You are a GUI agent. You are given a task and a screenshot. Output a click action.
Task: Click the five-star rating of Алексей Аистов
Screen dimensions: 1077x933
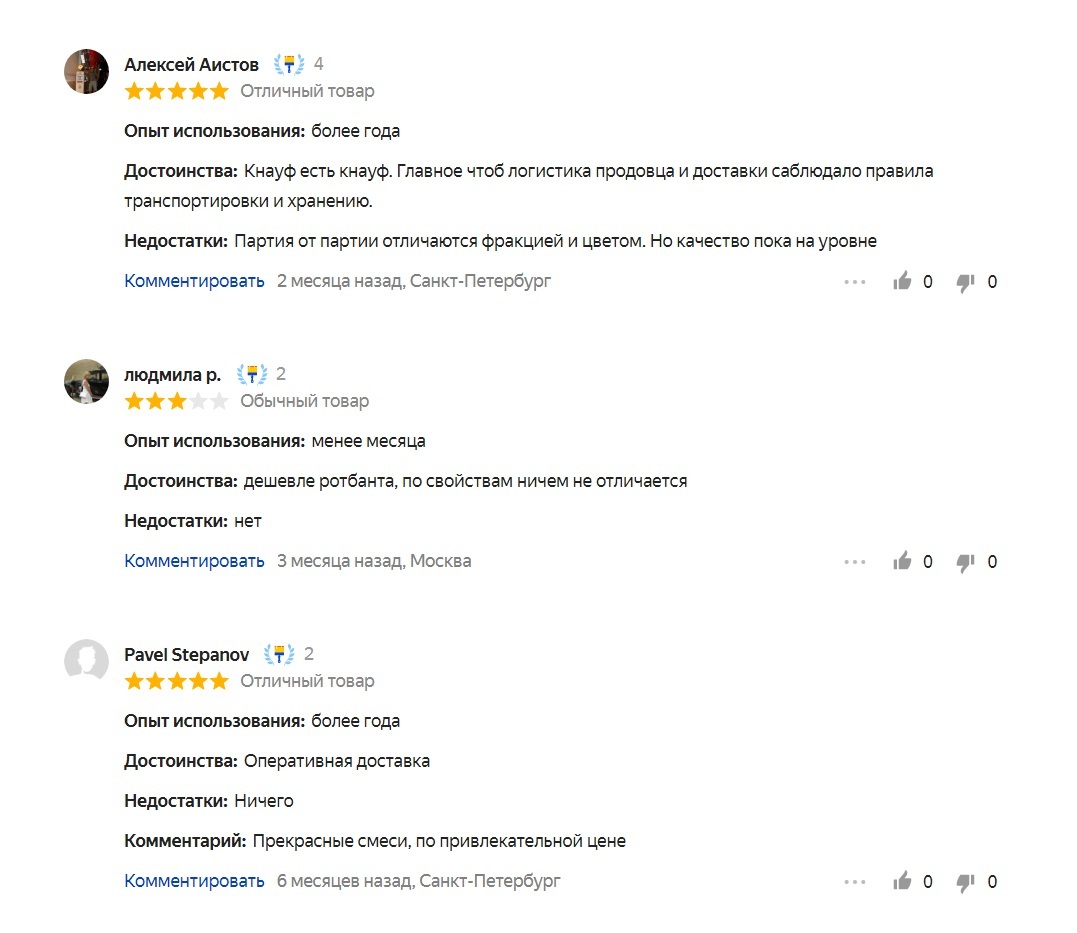(x=177, y=91)
